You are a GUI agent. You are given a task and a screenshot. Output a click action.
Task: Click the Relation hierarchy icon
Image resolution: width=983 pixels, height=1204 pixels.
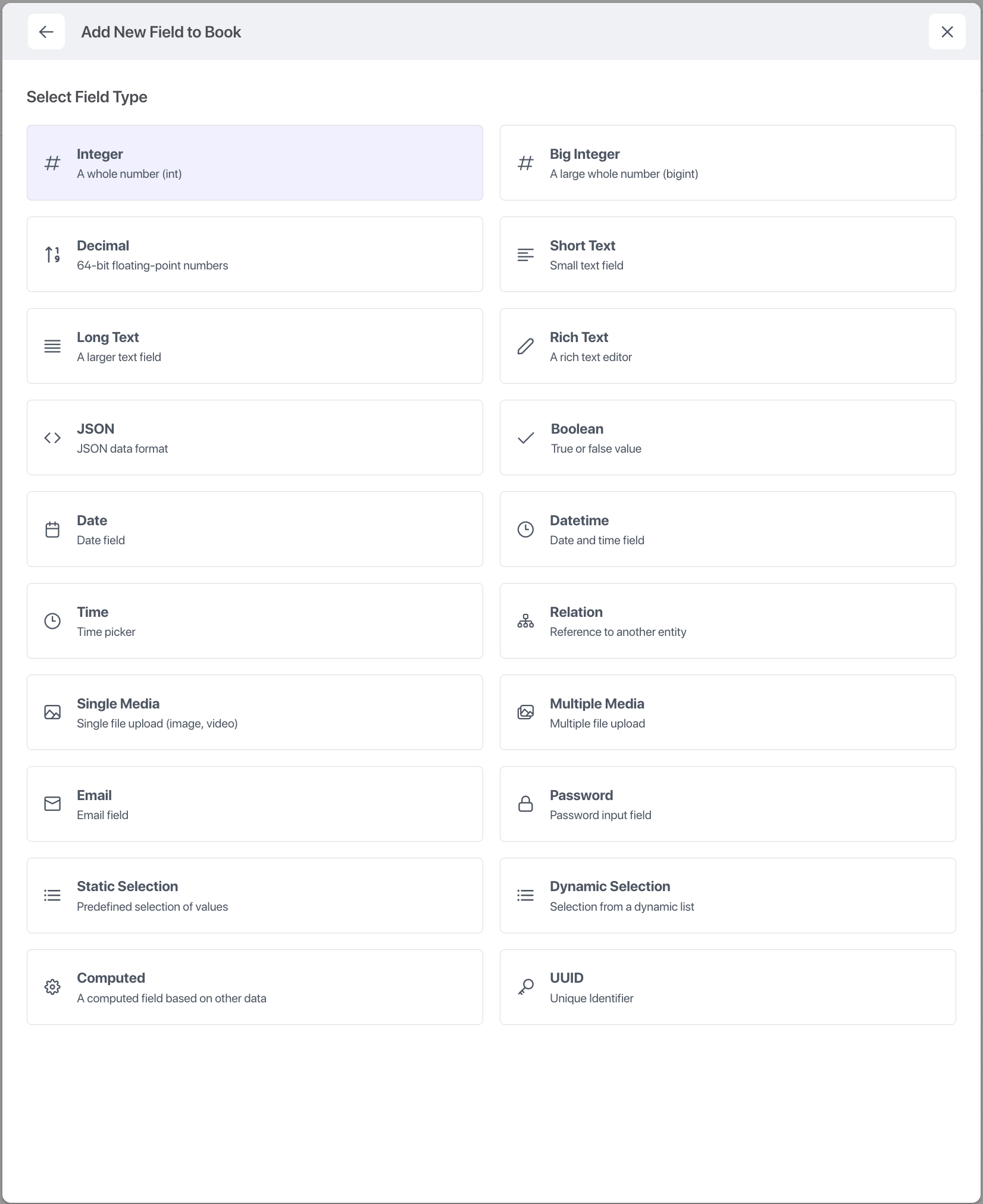[525, 621]
